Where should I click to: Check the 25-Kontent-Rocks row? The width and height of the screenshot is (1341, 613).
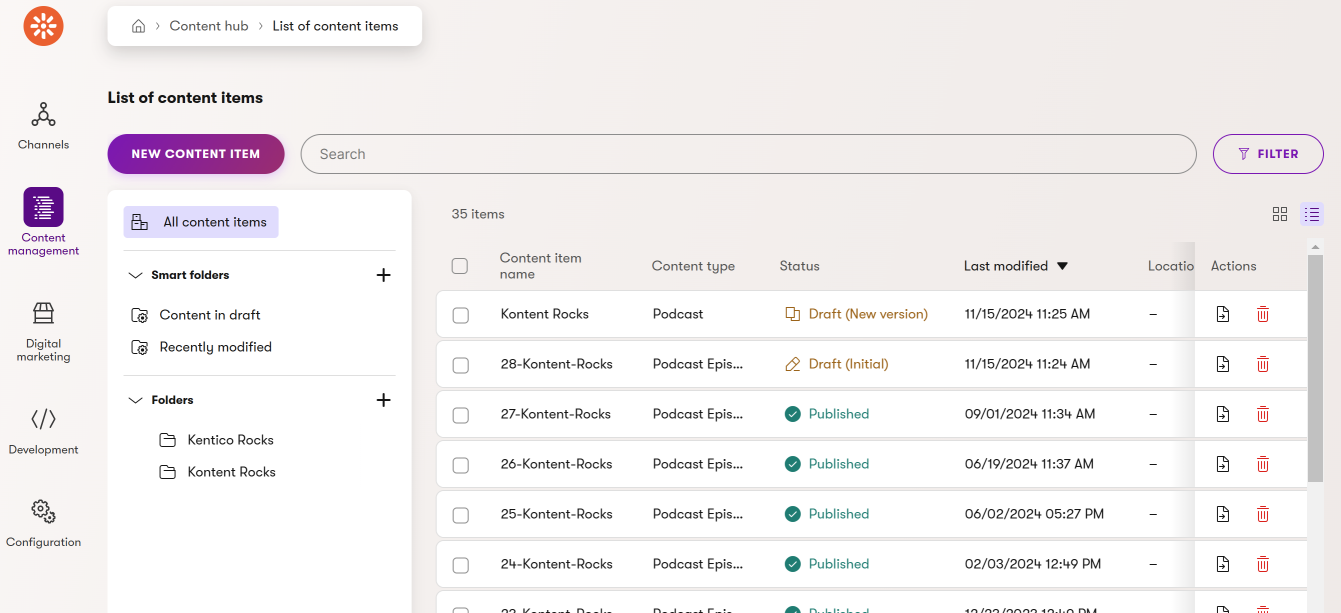click(461, 515)
